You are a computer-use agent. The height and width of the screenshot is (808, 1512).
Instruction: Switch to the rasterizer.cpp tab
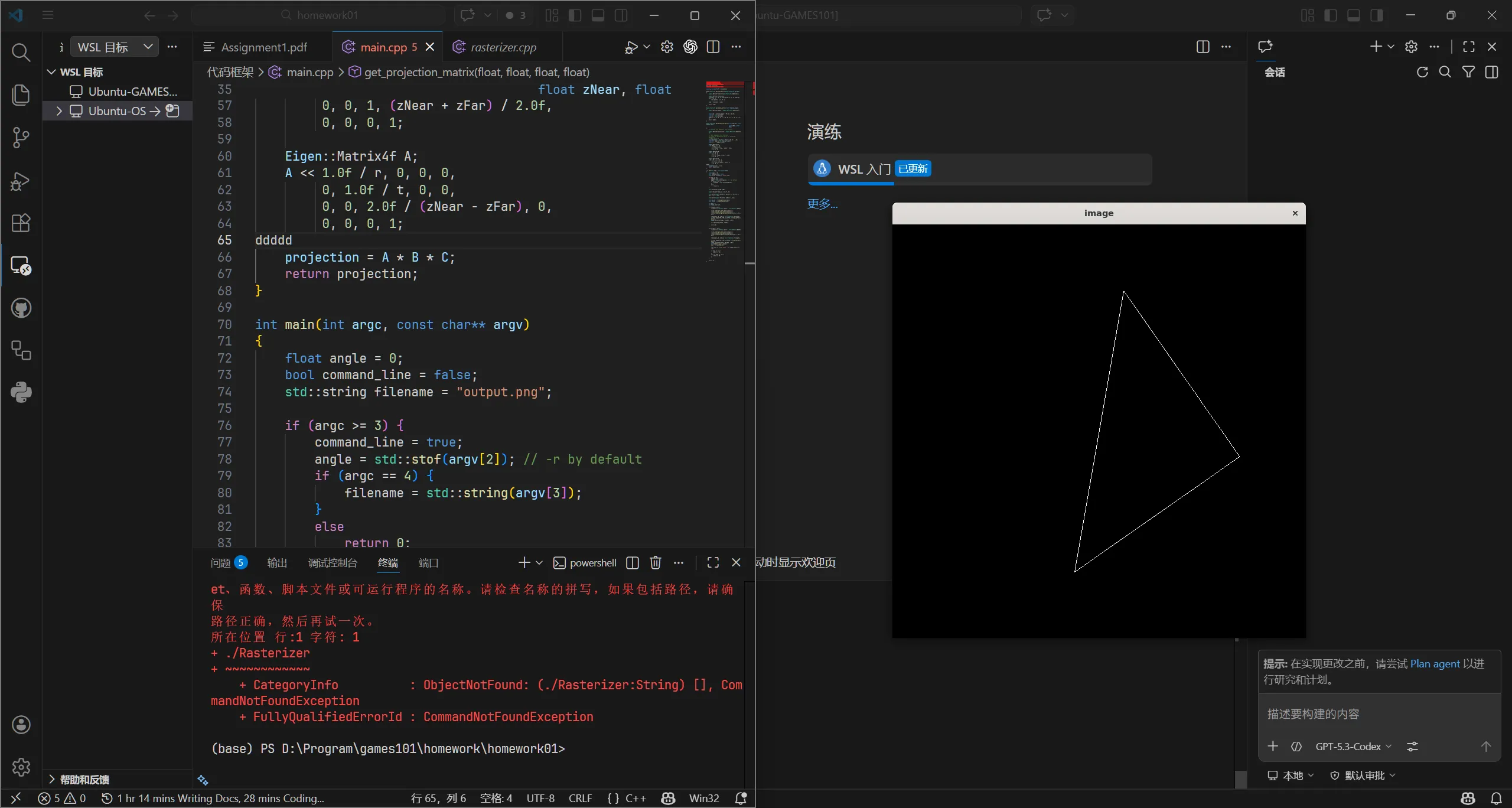(503, 47)
